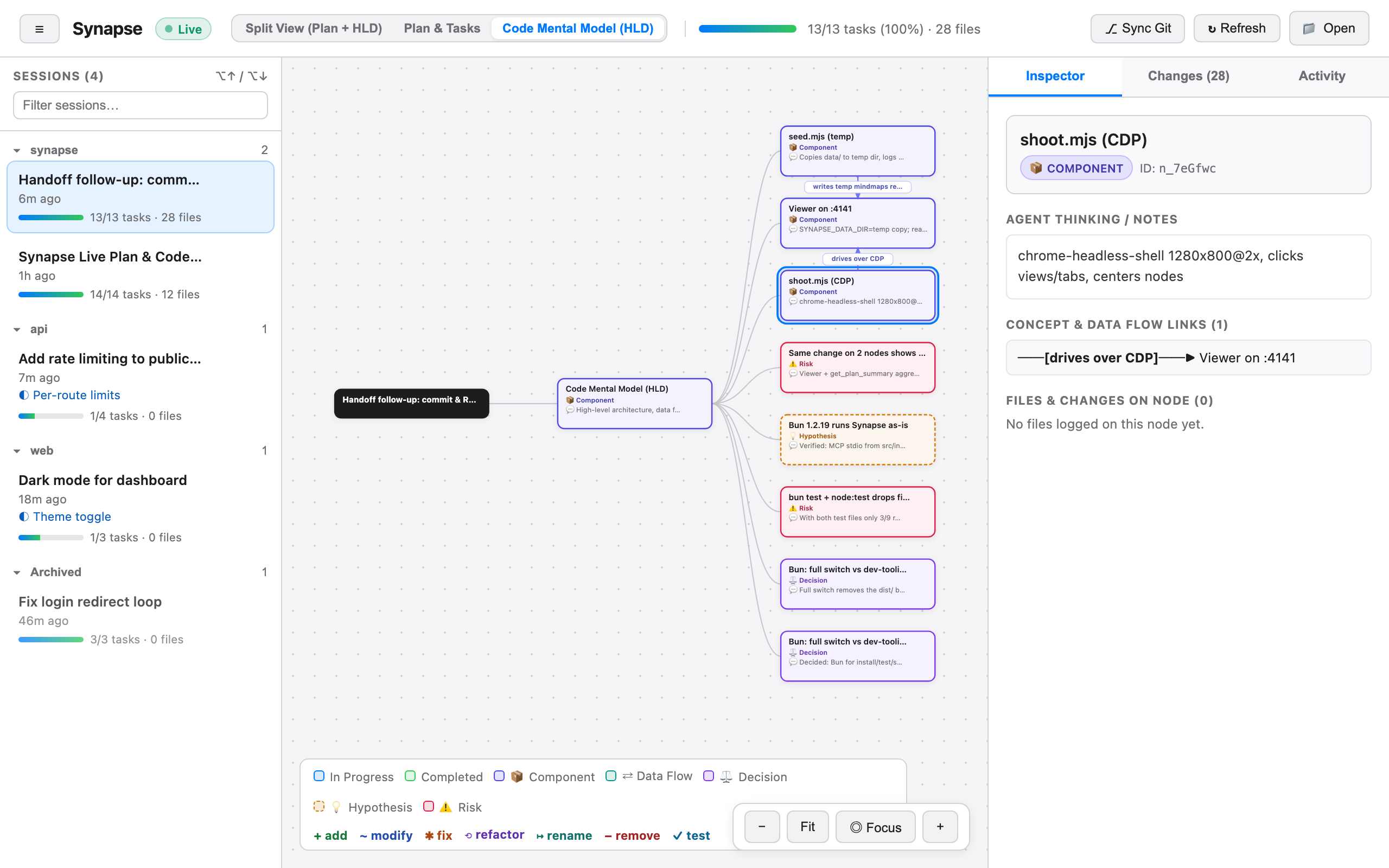Image resolution: width=1389 pixels, height=868 pixels.
Task: Click the warning icon beside Risk legend
Action: pos(446,807)
